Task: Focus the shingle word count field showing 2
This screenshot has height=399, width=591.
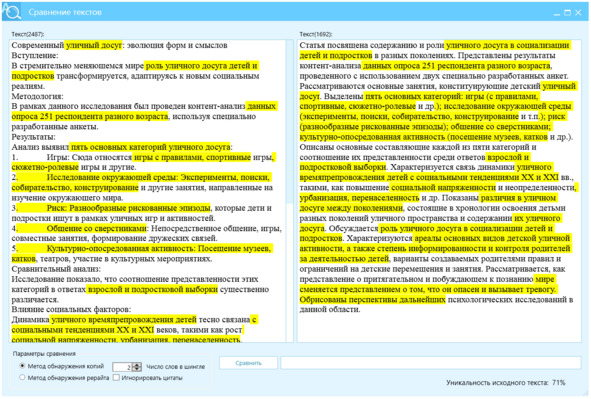Action: pos(123,367)
